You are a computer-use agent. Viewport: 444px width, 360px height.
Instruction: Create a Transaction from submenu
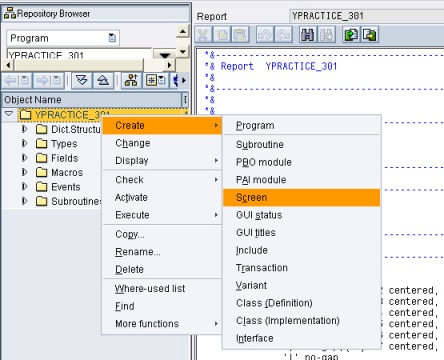click(x=301, y=268)
